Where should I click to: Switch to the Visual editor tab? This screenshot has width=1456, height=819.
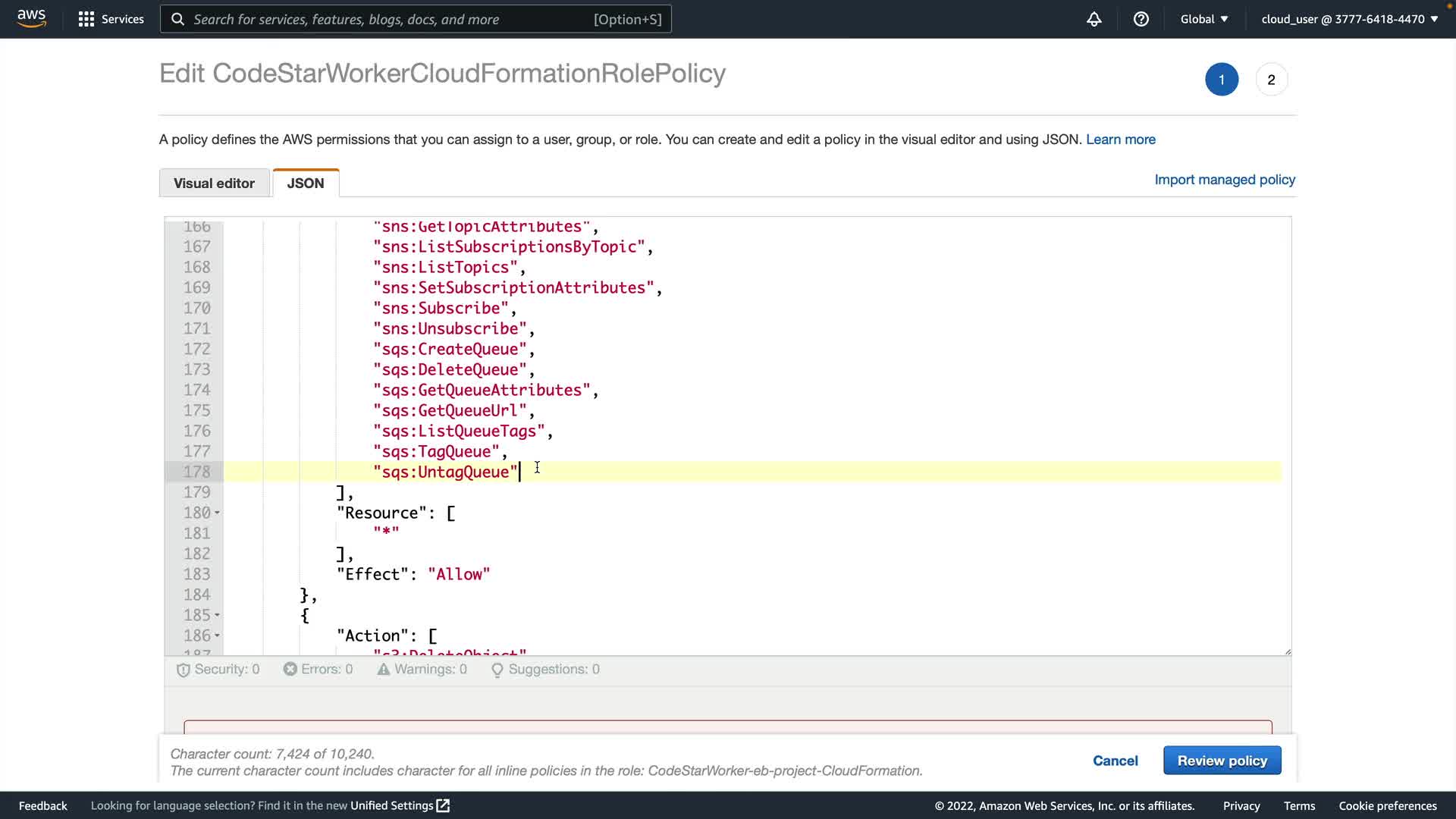214,184
